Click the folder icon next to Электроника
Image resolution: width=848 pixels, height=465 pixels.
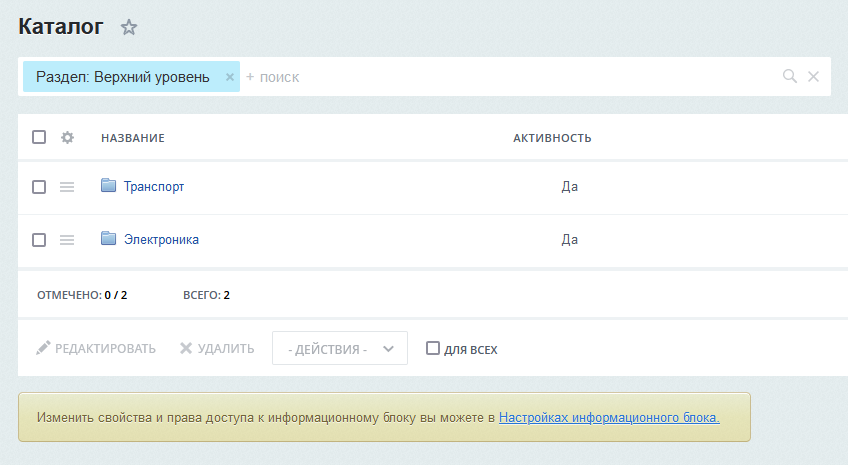[x=109, y=238]
